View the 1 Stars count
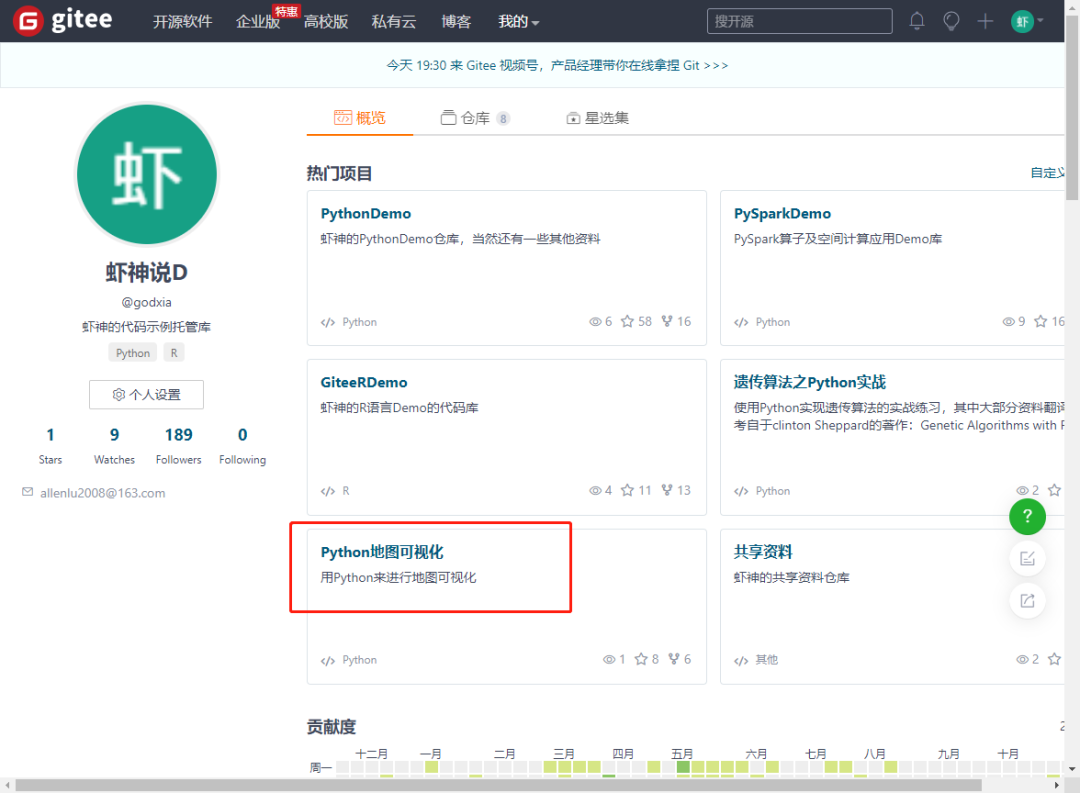Image resolution: width=1080 pixels, height=793 pixels. click(50, 446)
